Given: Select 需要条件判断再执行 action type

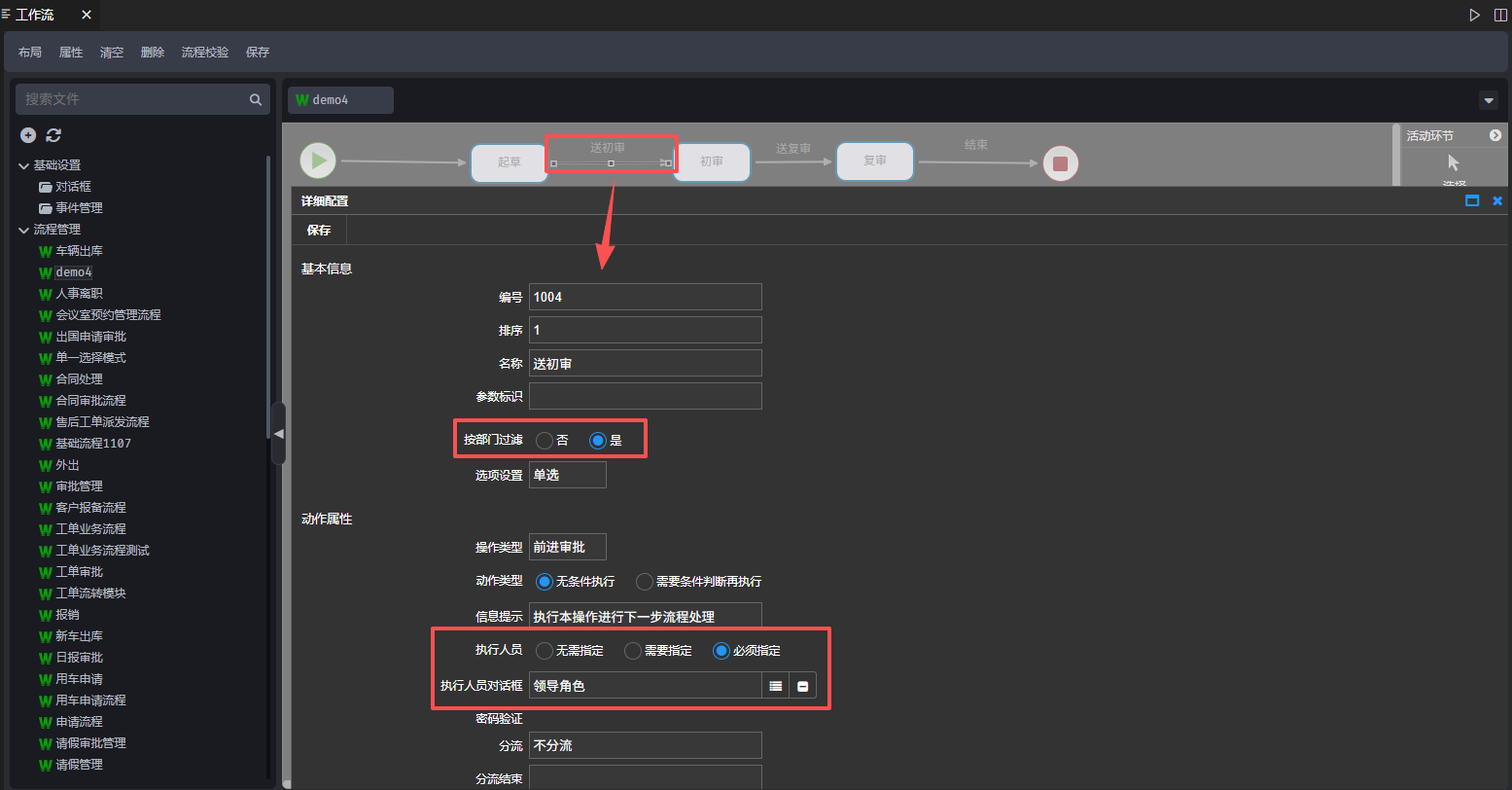Looking at the screenshot, I should 644,582.
